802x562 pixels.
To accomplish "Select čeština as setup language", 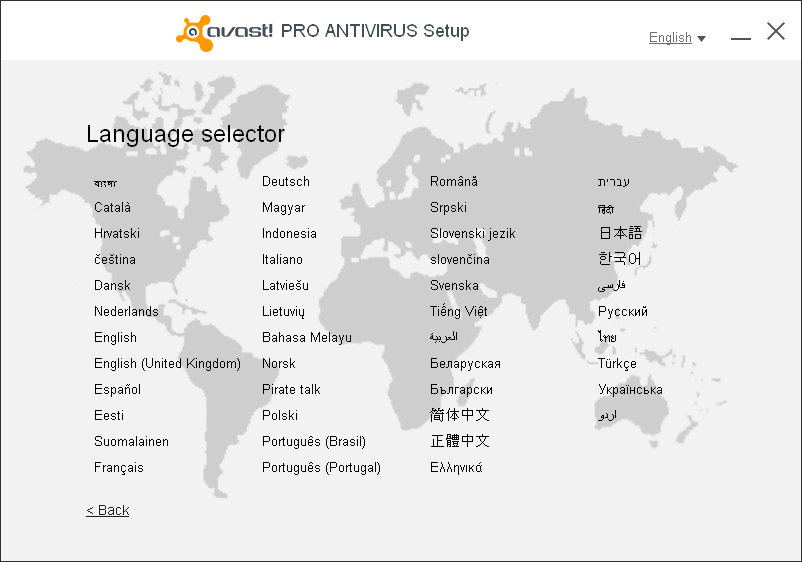I will 115,259.
